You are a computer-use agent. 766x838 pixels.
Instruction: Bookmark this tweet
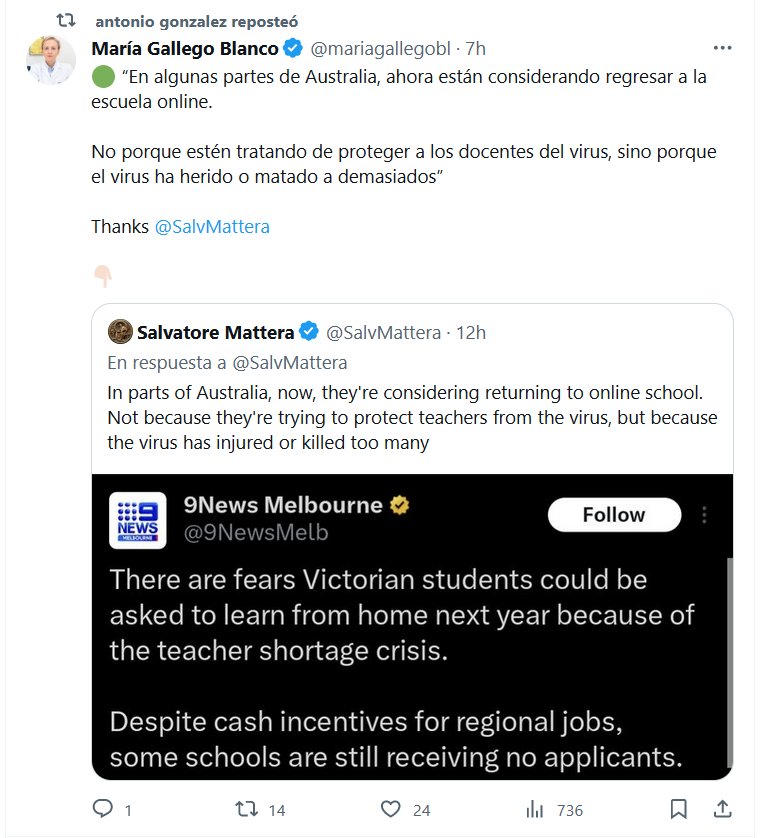pos(678,809)
